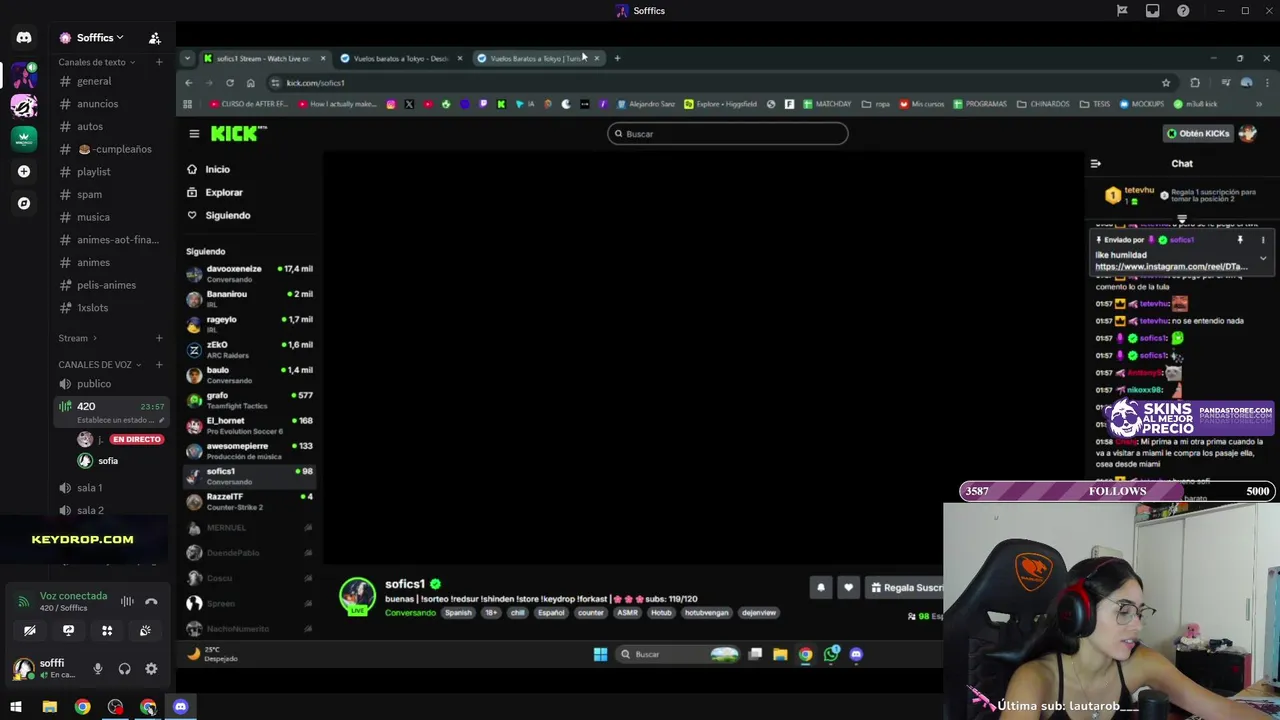Open a new browser tab
The width and height of the screenshot is (1280, 720).
point(617,58)
